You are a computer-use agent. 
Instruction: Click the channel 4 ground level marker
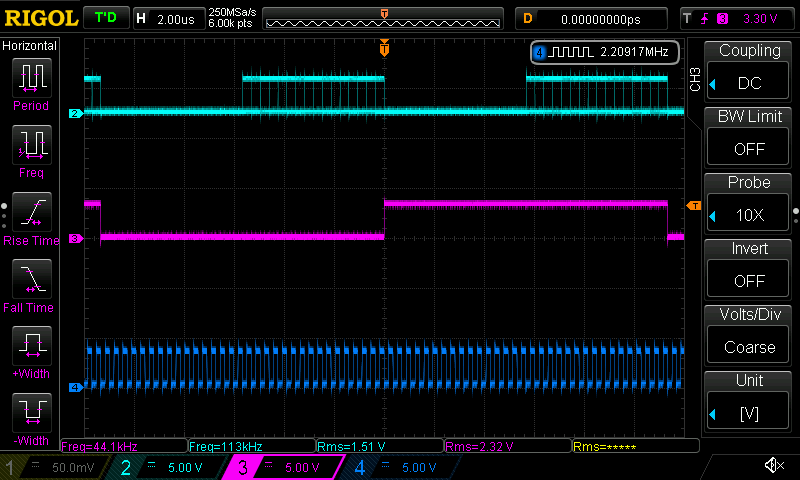coord(76,387)
